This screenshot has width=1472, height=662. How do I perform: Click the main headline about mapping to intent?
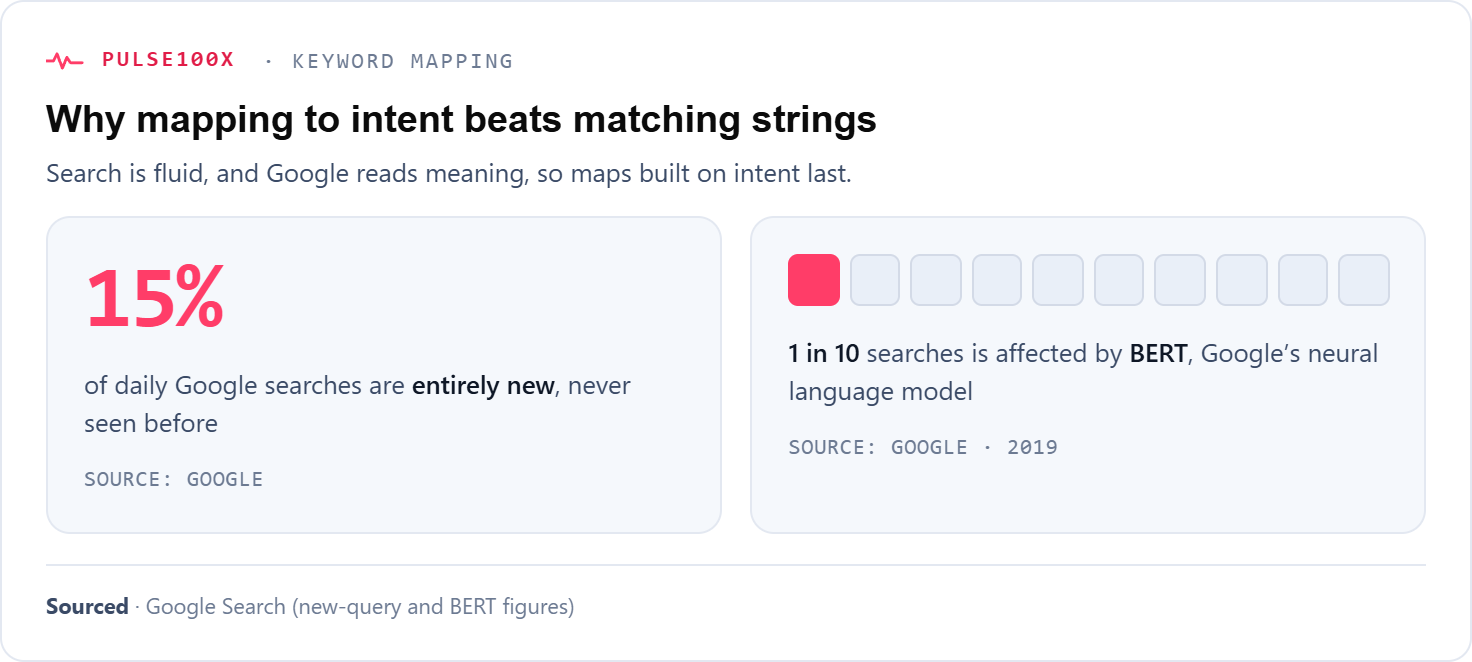pyautogui.click(x=461, y=120)
